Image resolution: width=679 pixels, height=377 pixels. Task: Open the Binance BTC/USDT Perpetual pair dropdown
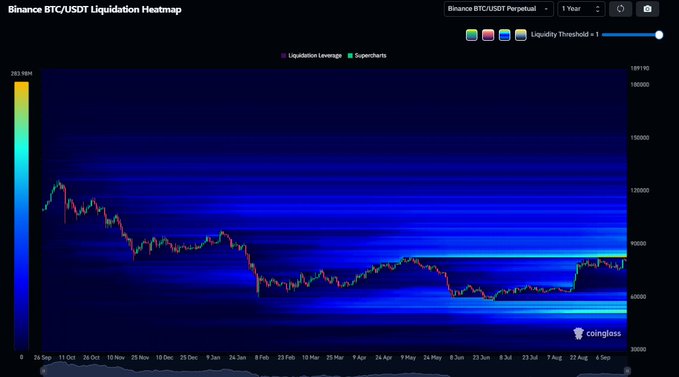click(498, 9)
